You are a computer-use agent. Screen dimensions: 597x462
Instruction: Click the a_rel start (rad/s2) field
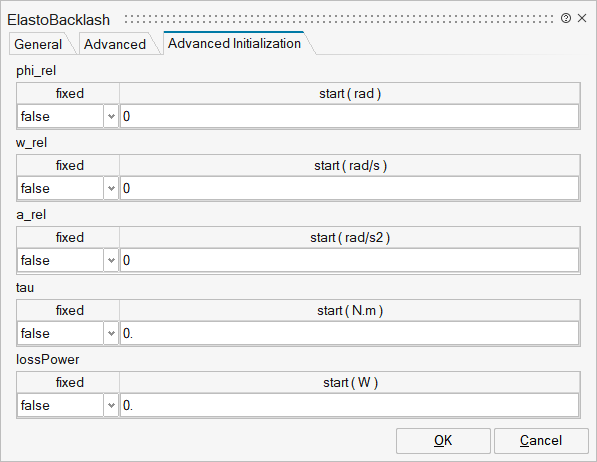tap(350, 260)
